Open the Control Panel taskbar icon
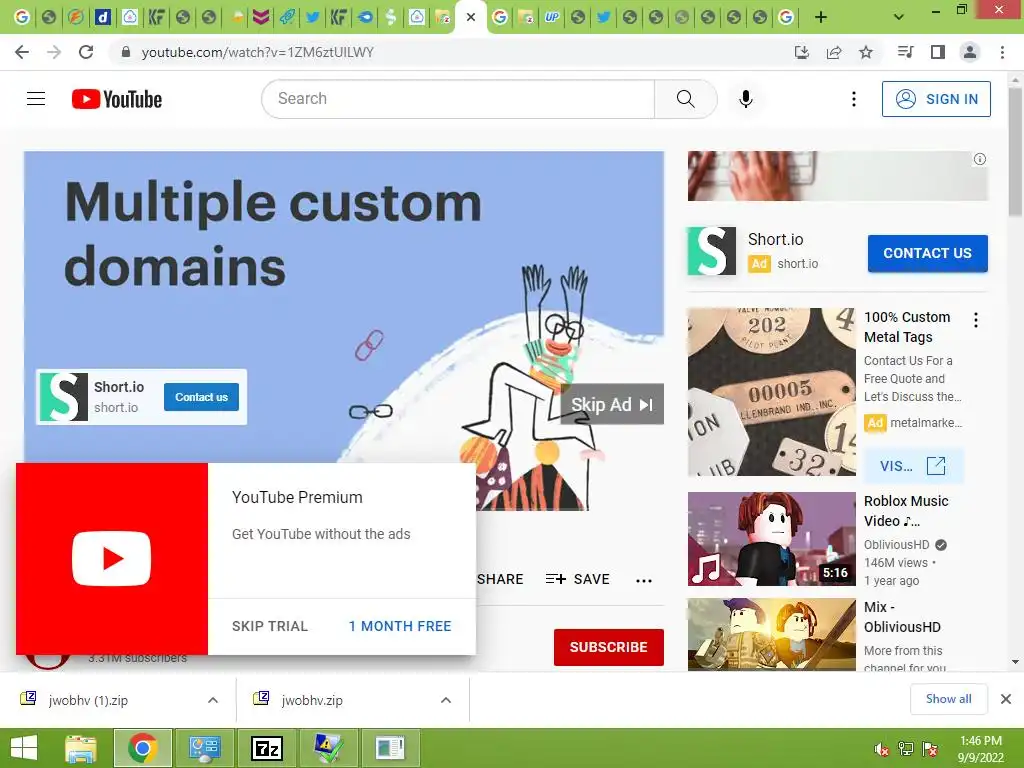This screenshot has height=768, width=1024. (204, 748)
